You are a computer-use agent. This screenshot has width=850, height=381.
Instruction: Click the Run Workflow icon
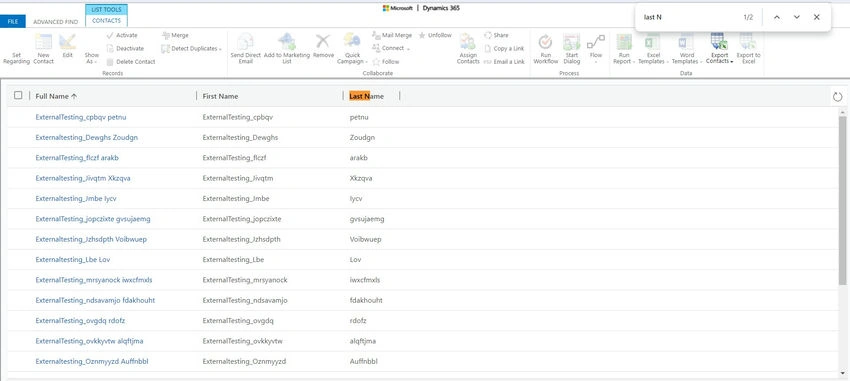coord(545,41)
